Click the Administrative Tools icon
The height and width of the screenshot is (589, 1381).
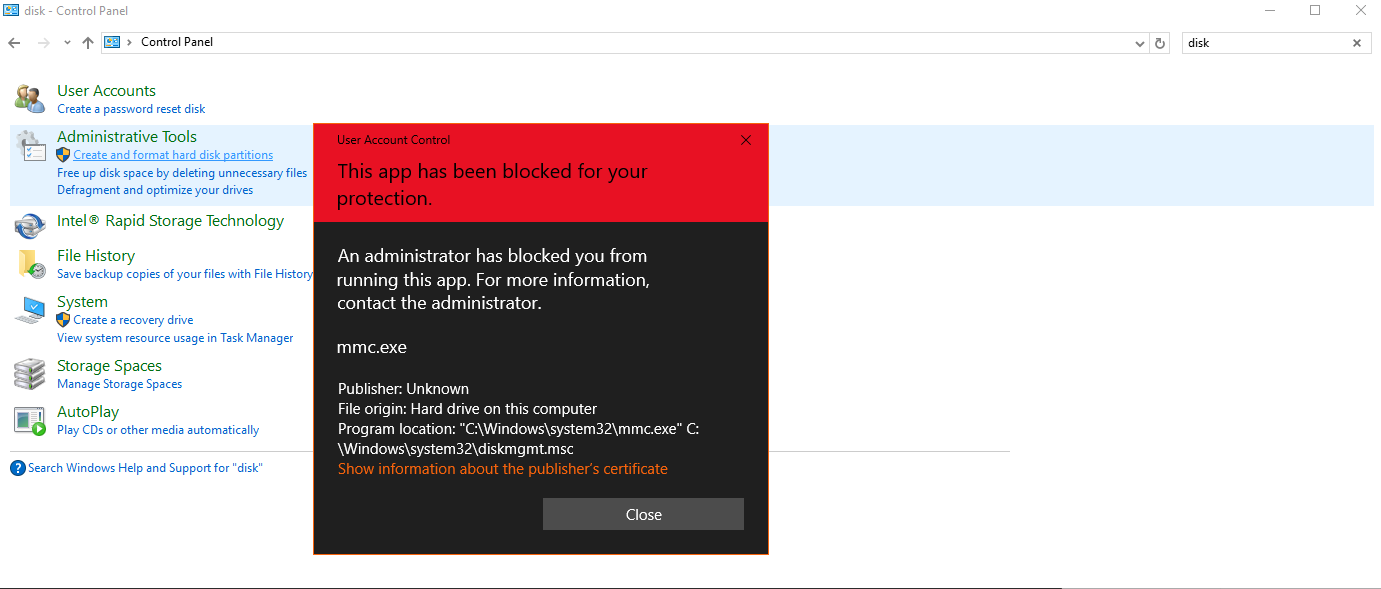click(x=30, y=146)
